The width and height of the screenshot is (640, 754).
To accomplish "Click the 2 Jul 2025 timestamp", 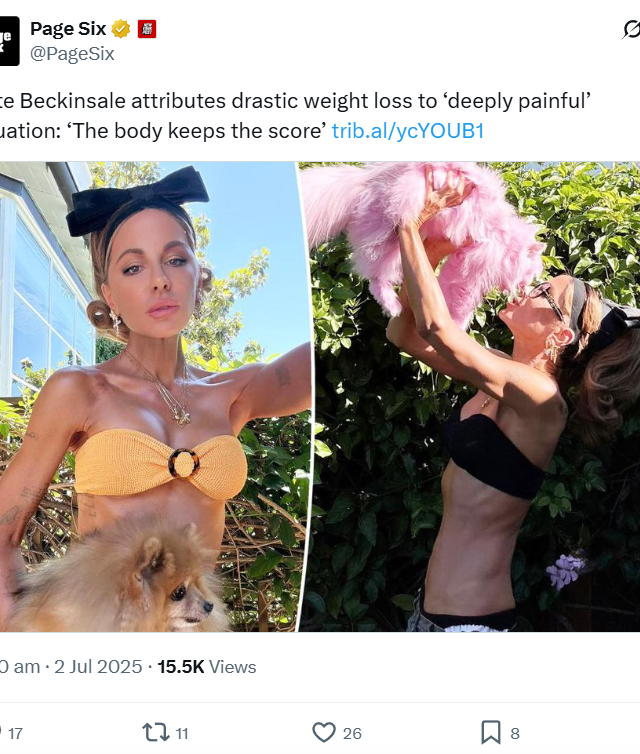I will point(98,667).
